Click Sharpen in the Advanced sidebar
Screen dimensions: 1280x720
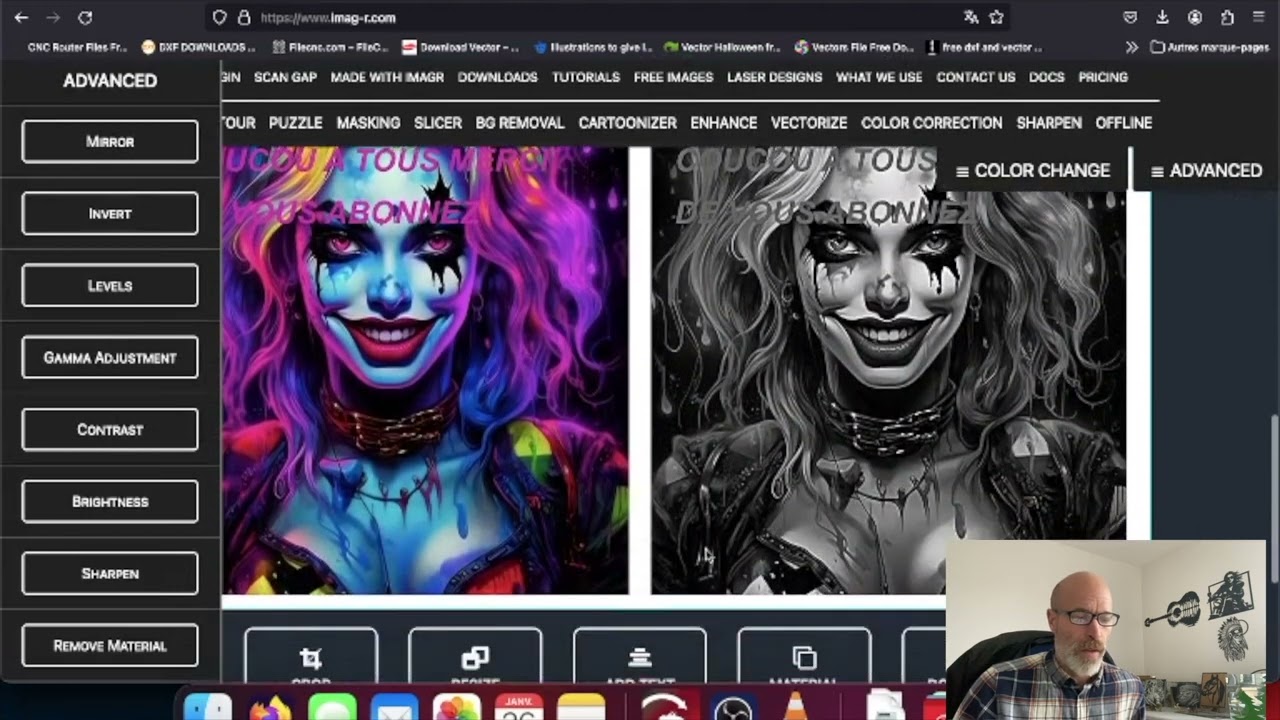pyautogui.click(x=110, y=574)
